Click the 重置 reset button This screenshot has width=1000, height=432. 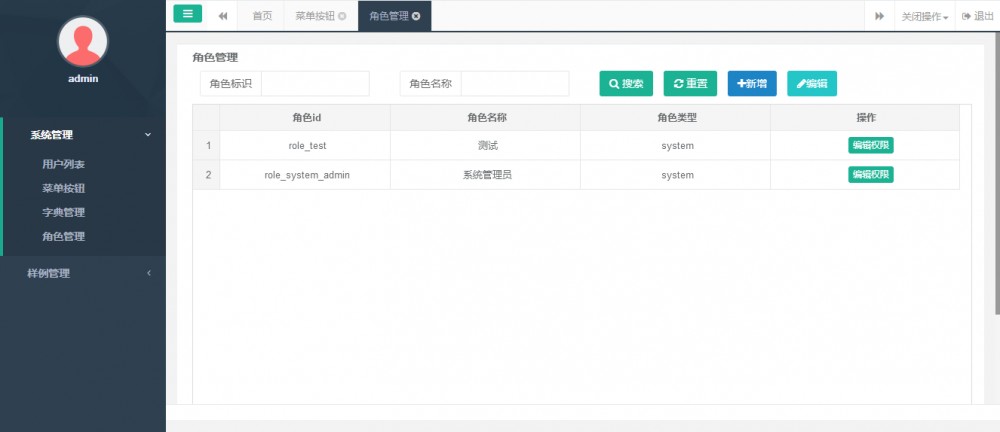click(690, 84)
